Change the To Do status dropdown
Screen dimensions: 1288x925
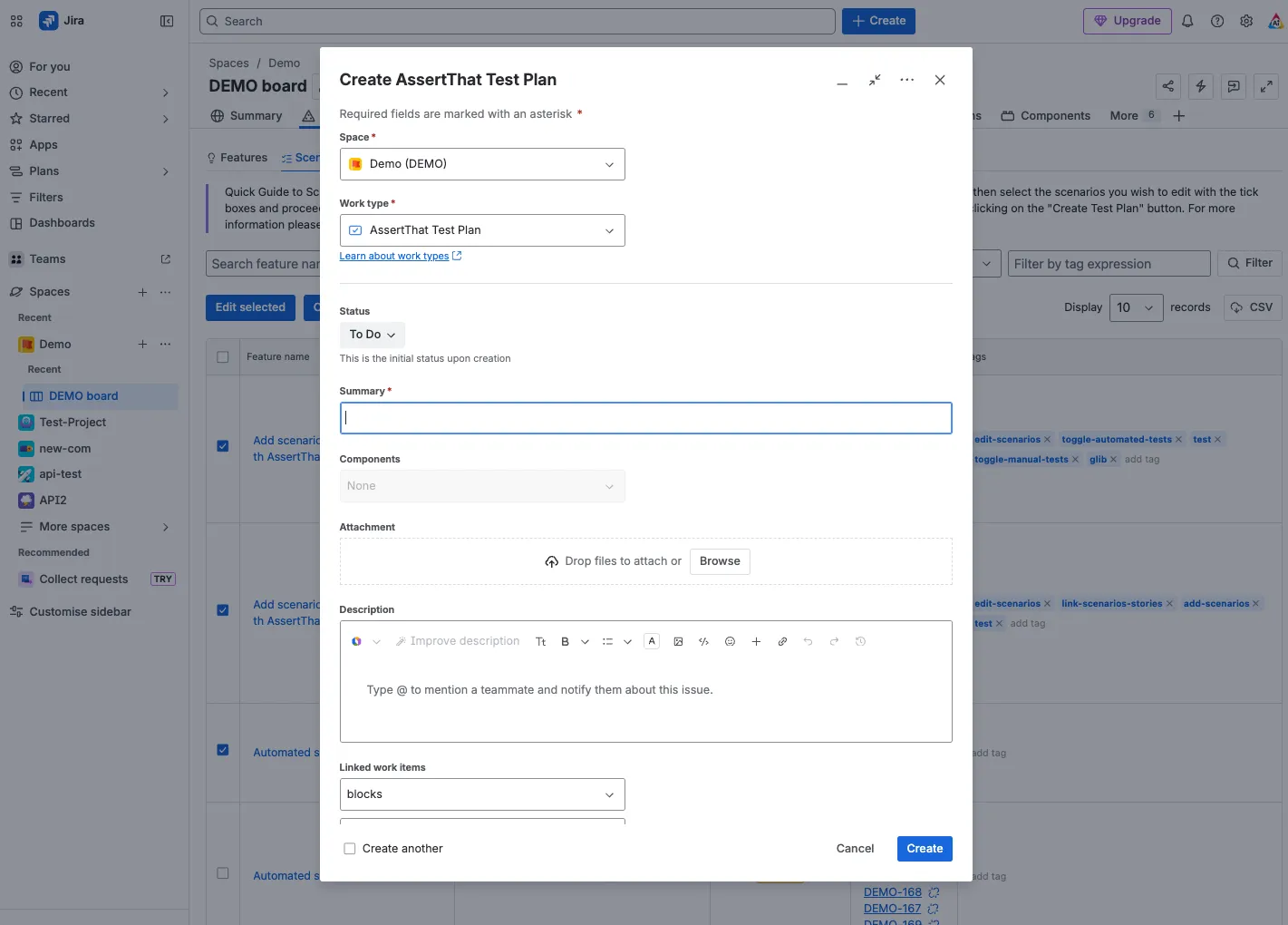click(x=373, y=335)
